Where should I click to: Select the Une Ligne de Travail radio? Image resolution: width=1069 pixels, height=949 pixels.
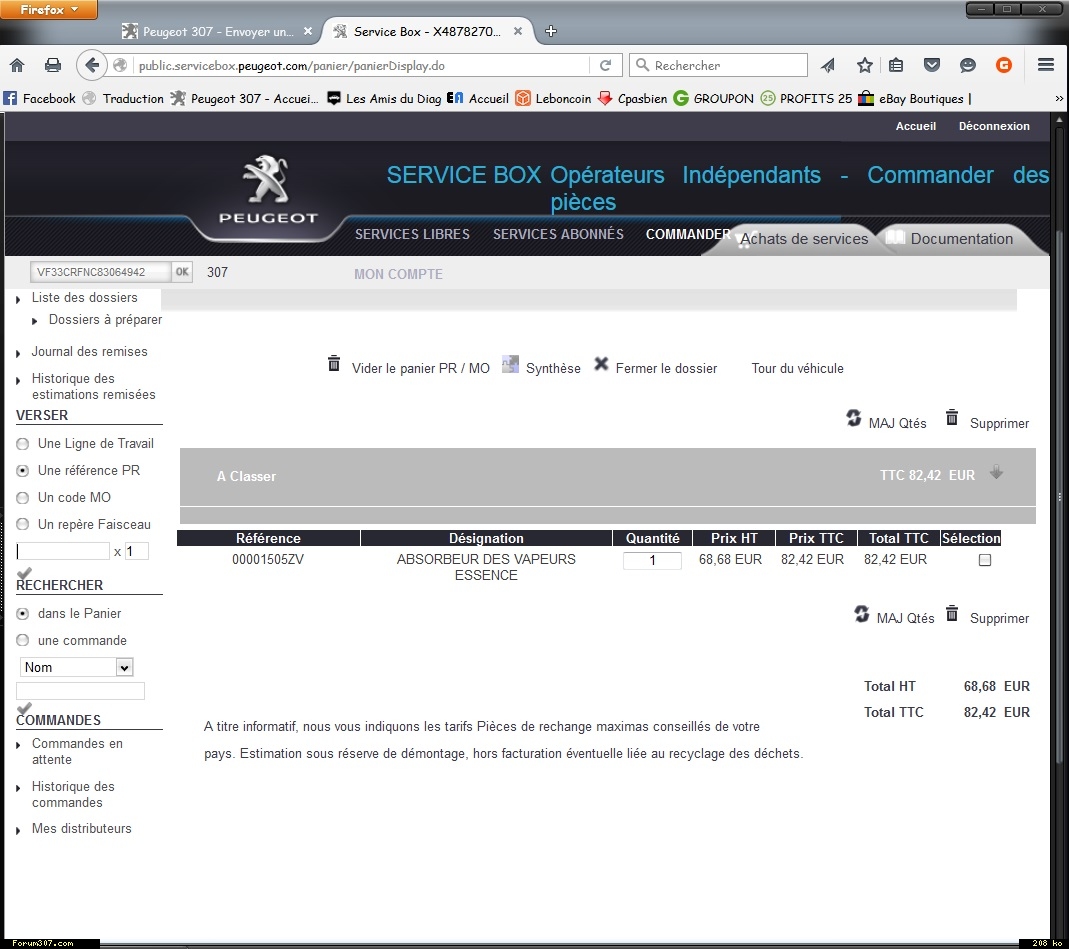pyautogui.click(x=23, y=444)
